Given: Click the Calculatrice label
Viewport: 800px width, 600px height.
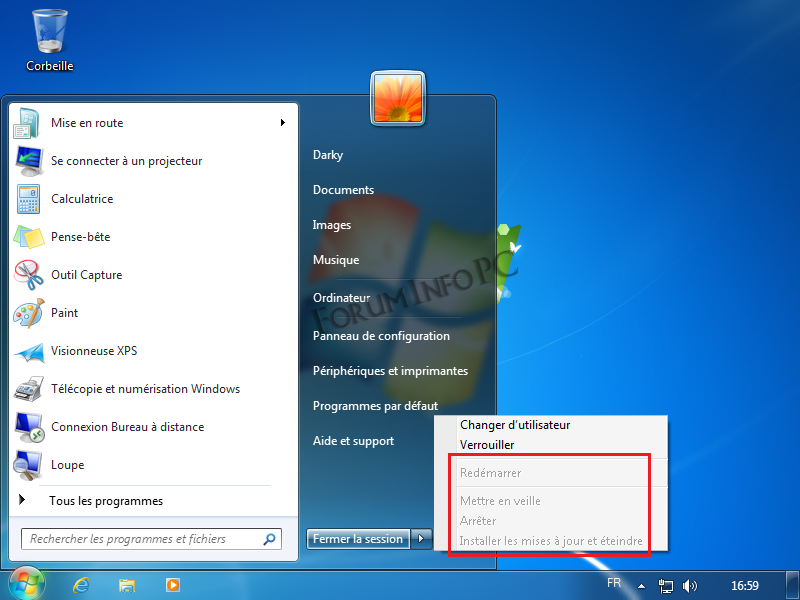Looking at the screenshot, I should (x=82, y=199).
